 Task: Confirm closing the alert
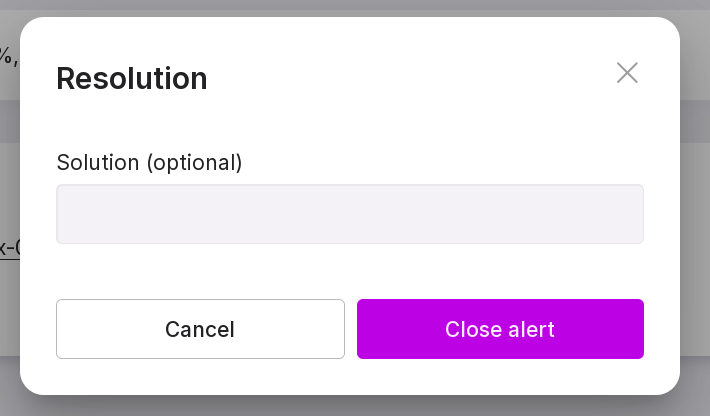[500, 329]
